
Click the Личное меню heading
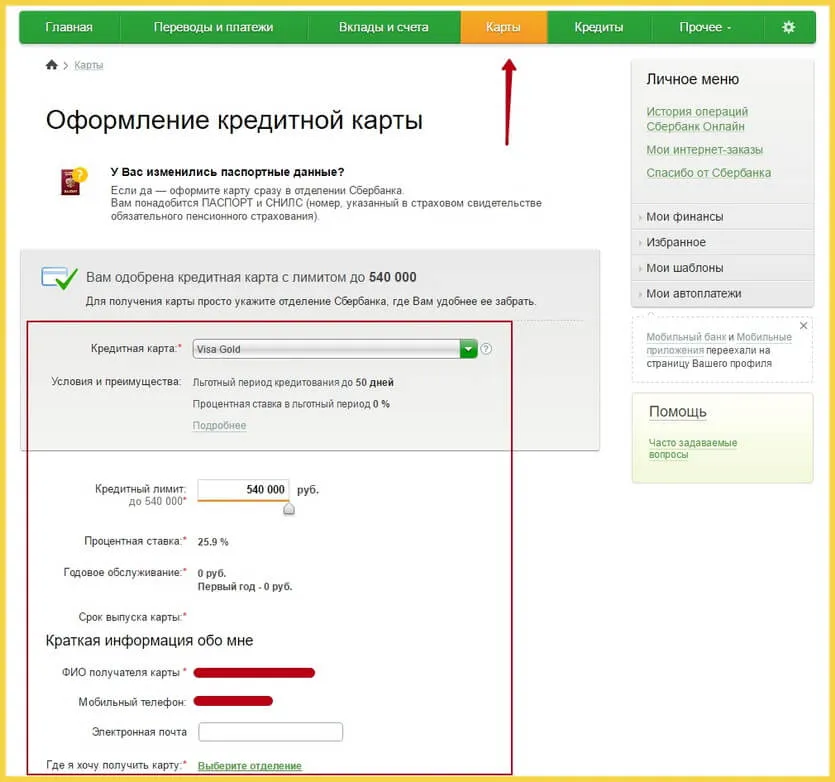(x=692, y=79)
